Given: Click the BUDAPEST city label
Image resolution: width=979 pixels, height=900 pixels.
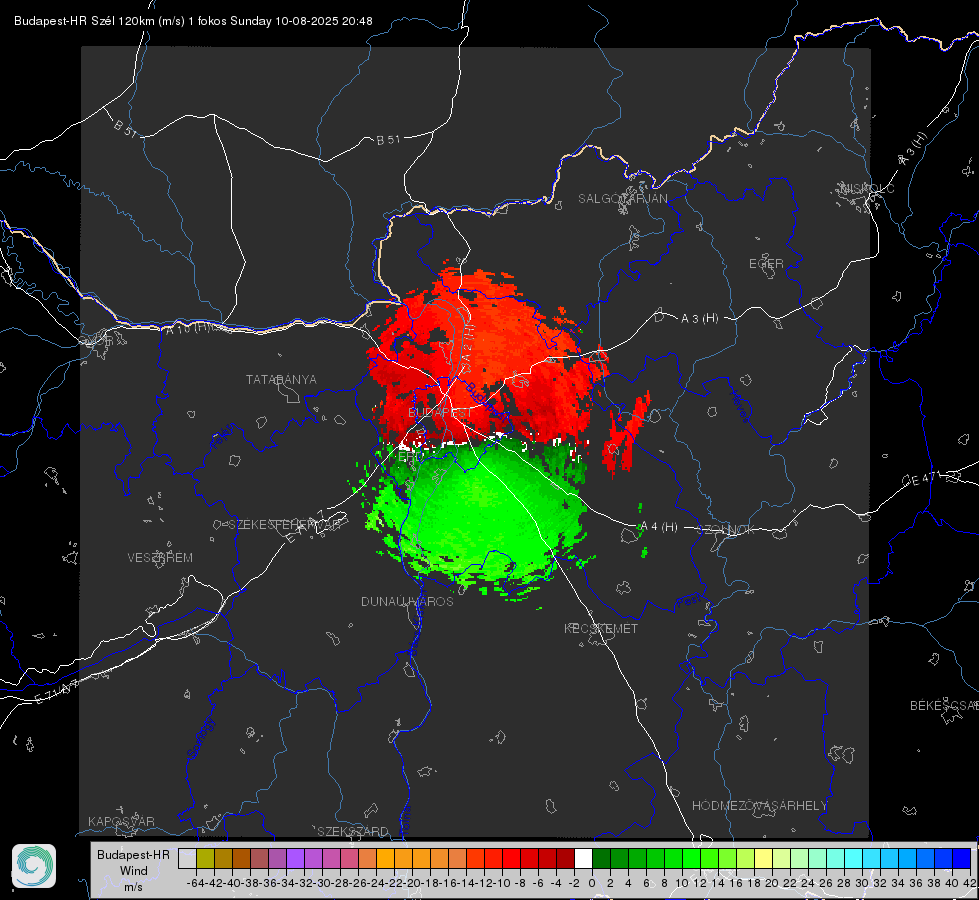Looking at the screenshot, I should pyautogui.click(x=440, y=413).
